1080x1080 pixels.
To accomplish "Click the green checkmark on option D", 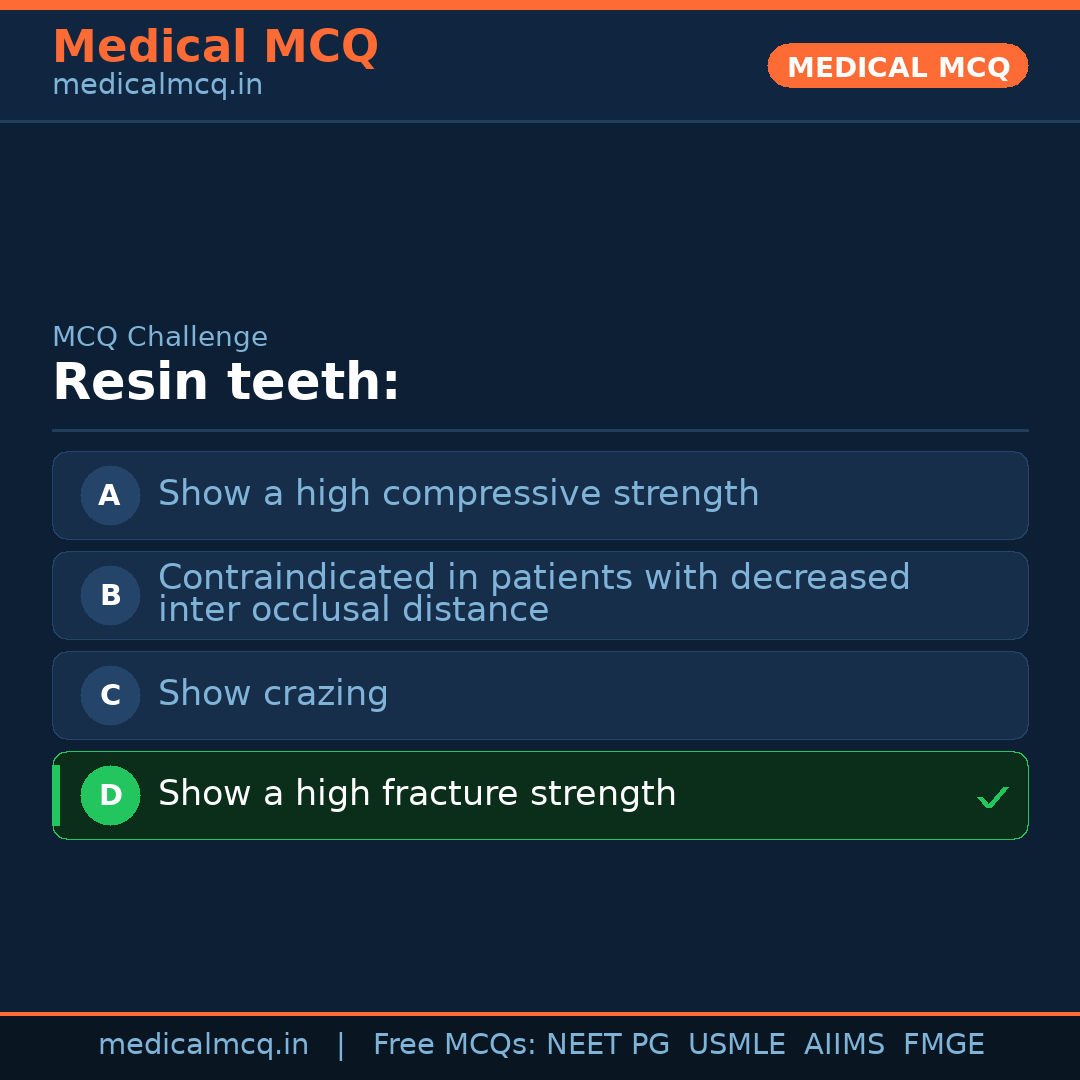I will (992, 797).
